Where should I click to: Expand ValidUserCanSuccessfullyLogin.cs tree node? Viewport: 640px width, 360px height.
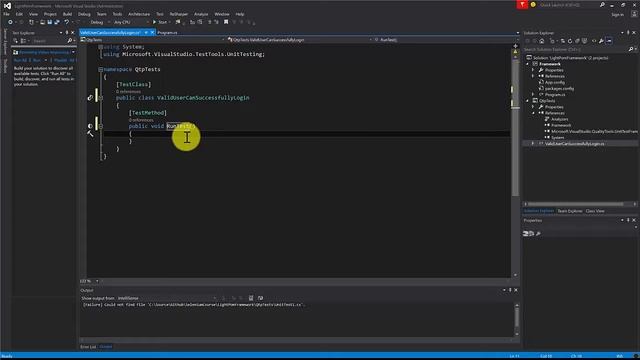click(533, 144)
